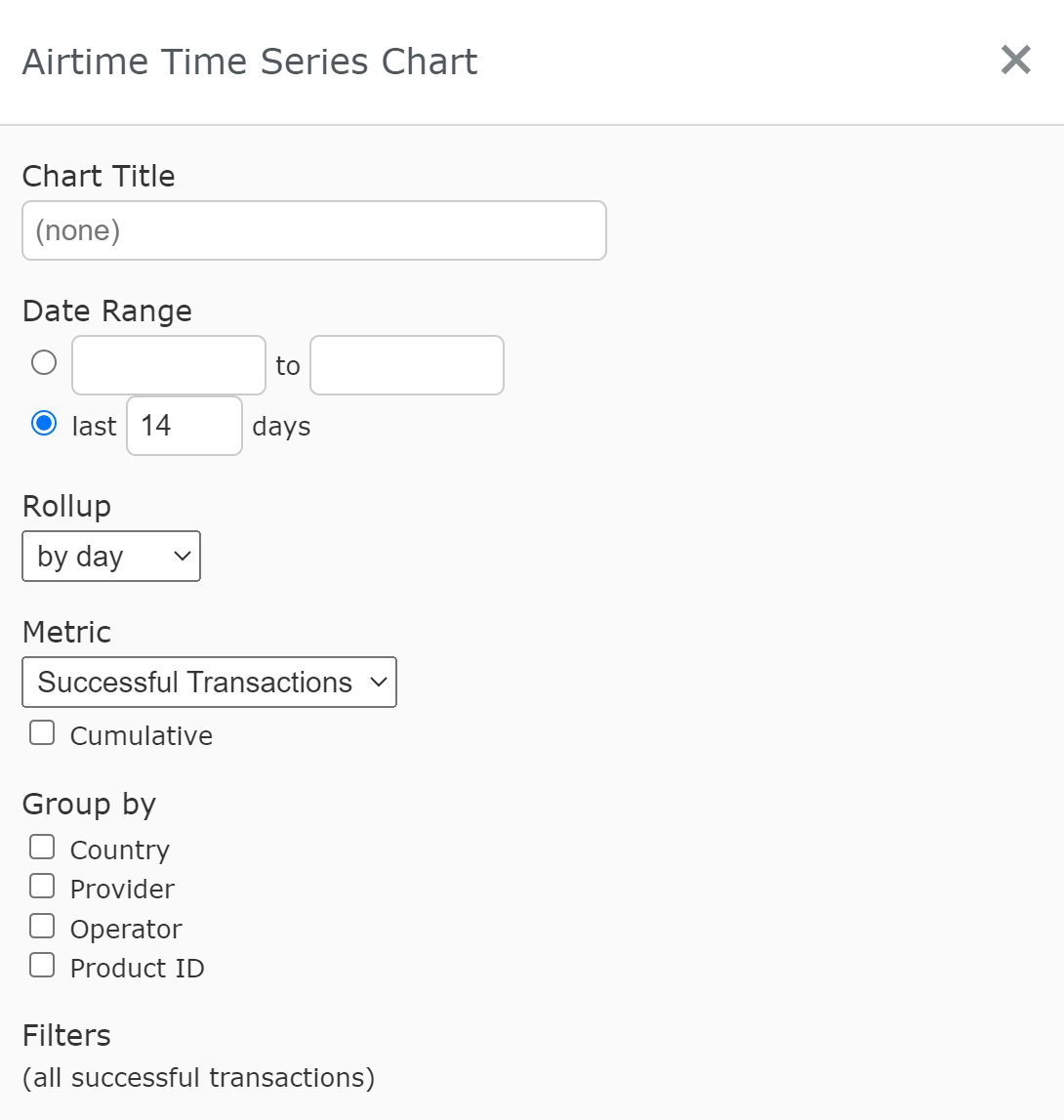Check Group by Country
Screen dimensions: 1064x1120
(42, 848)
